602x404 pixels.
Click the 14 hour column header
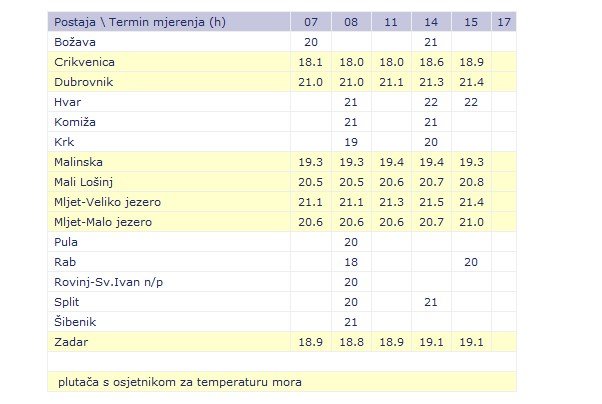[431, 22]
